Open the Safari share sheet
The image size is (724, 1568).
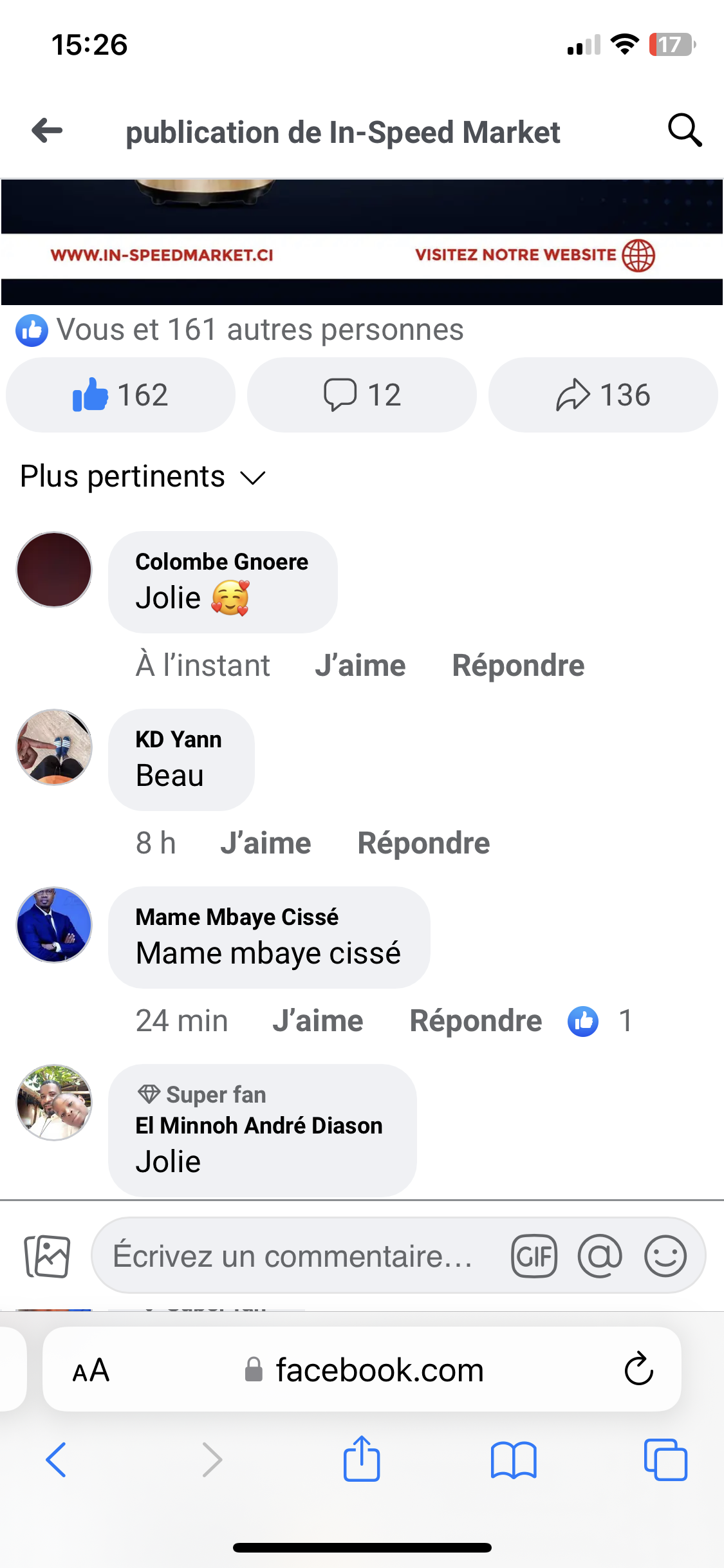362,1459
